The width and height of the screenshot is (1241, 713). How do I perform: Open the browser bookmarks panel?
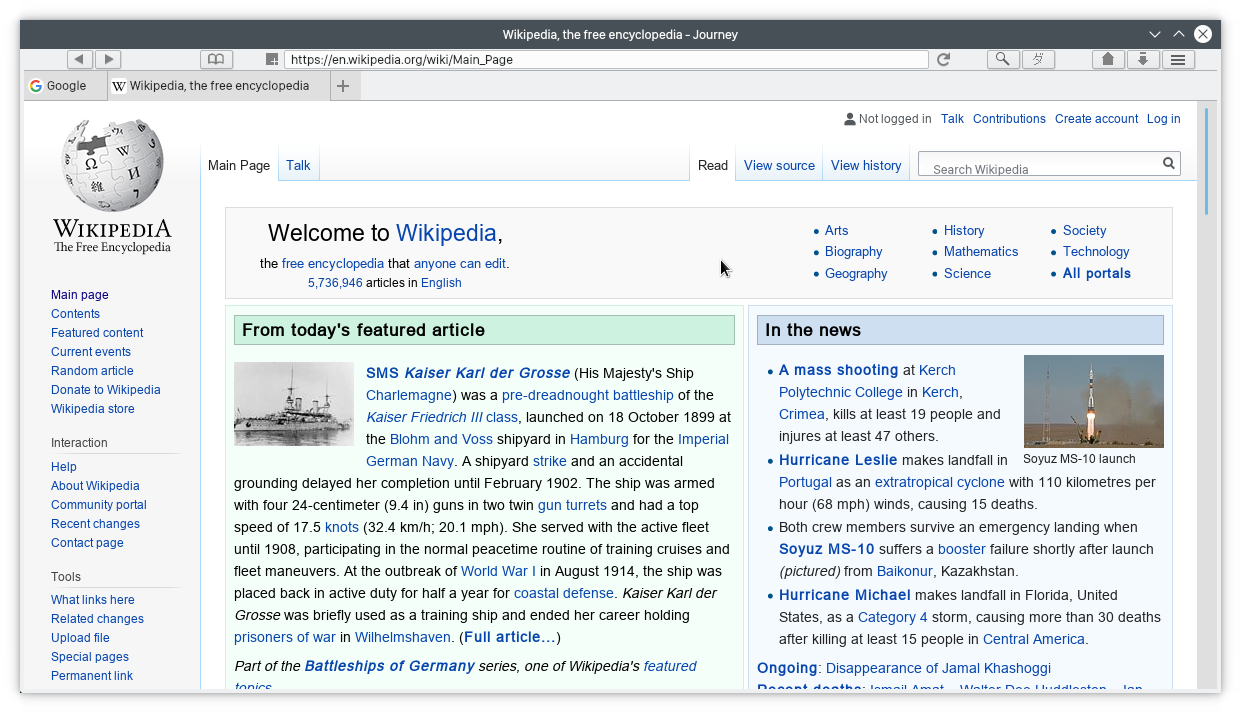coord(216,59)
